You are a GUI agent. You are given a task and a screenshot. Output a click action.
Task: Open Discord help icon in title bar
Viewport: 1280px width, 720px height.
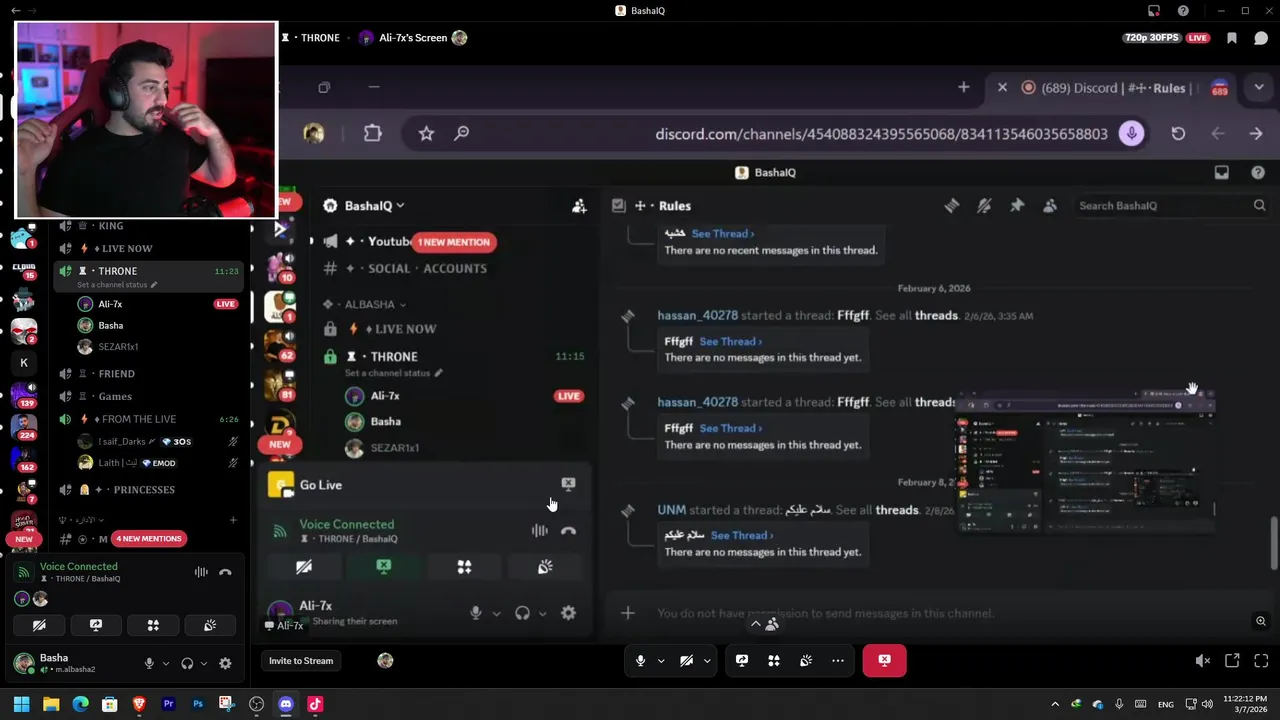click(x=1184, y=11)
